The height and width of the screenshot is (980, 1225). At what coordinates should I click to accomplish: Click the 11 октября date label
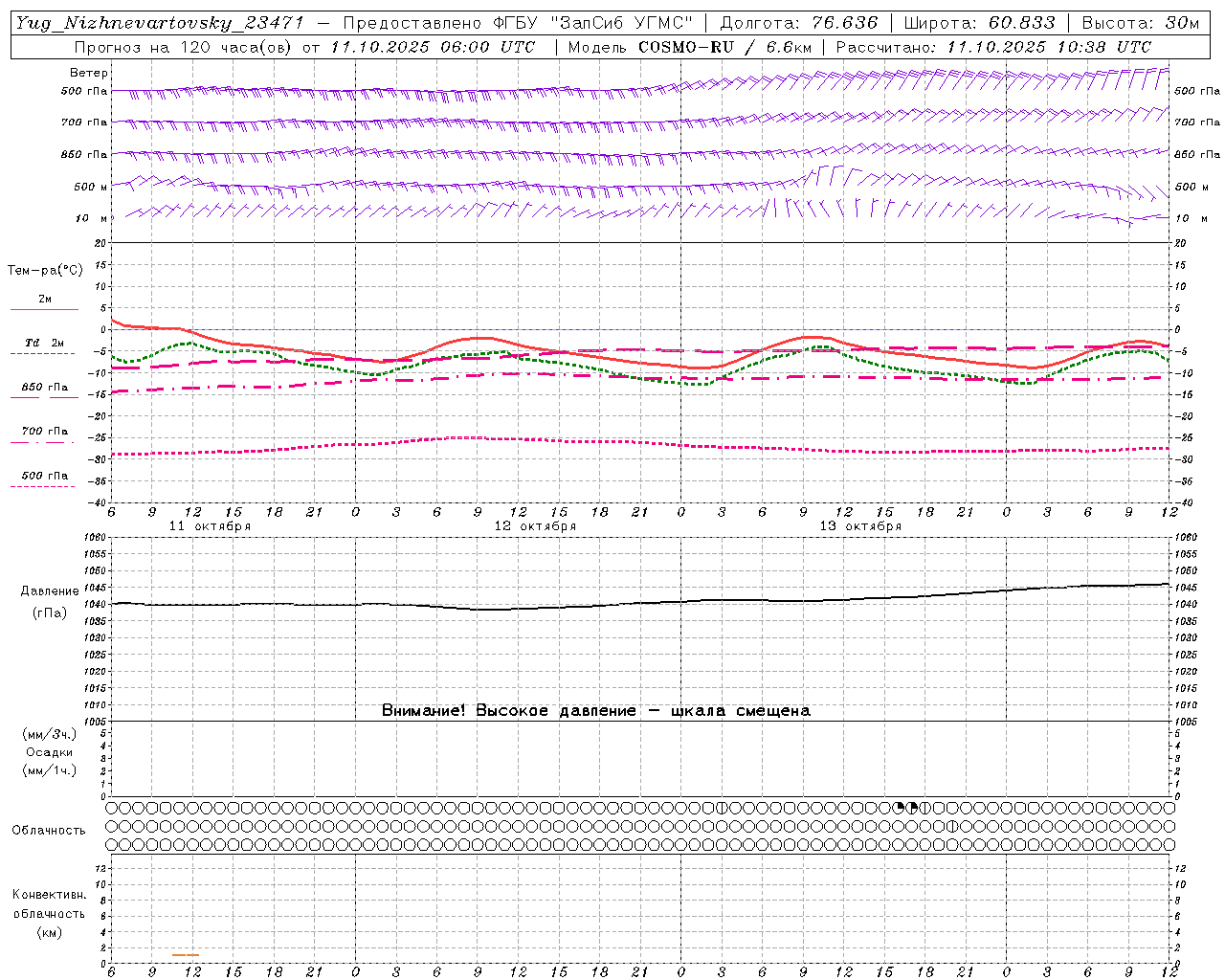click(210, 526)
